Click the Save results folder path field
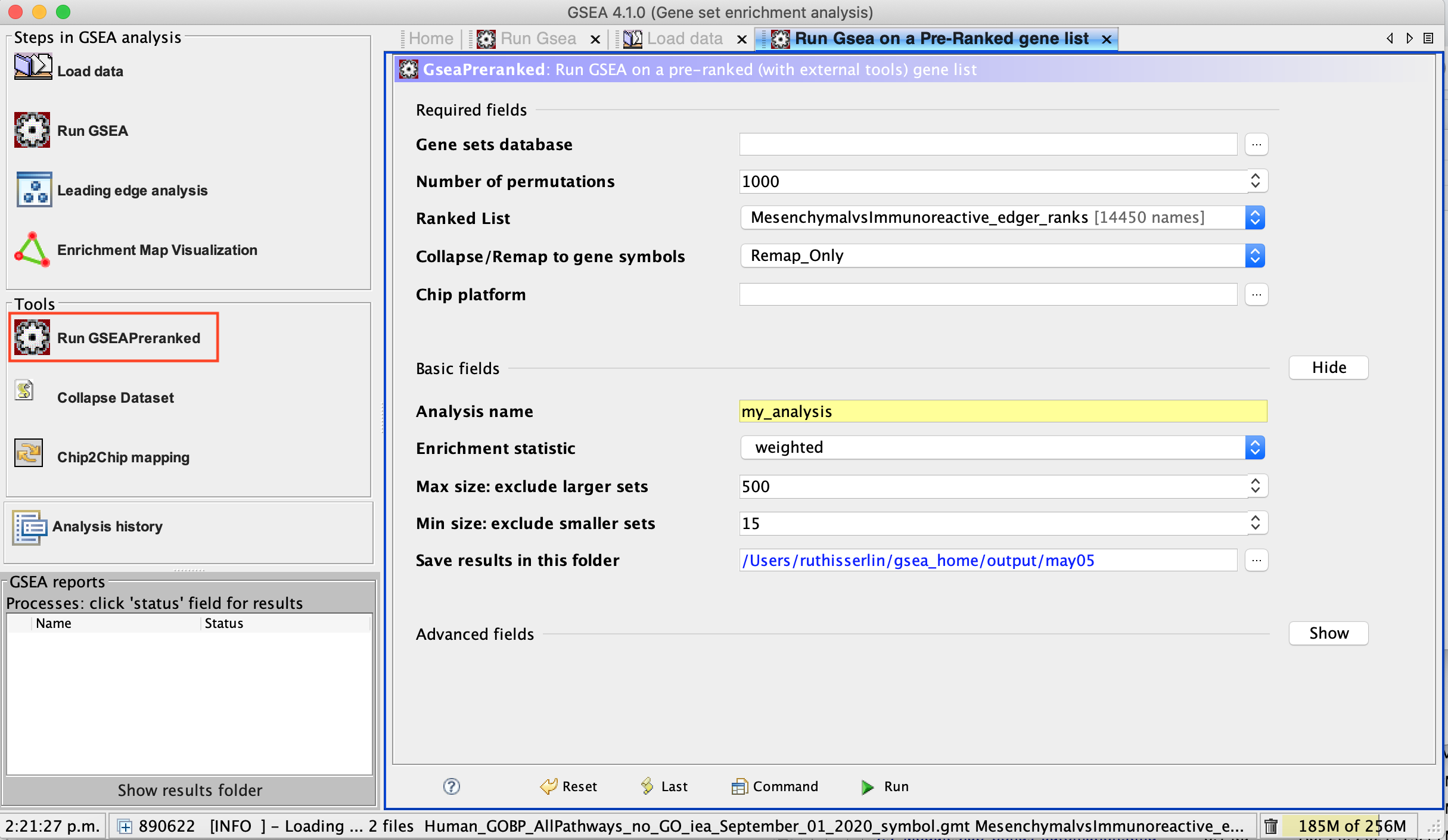 pos(988,560)
